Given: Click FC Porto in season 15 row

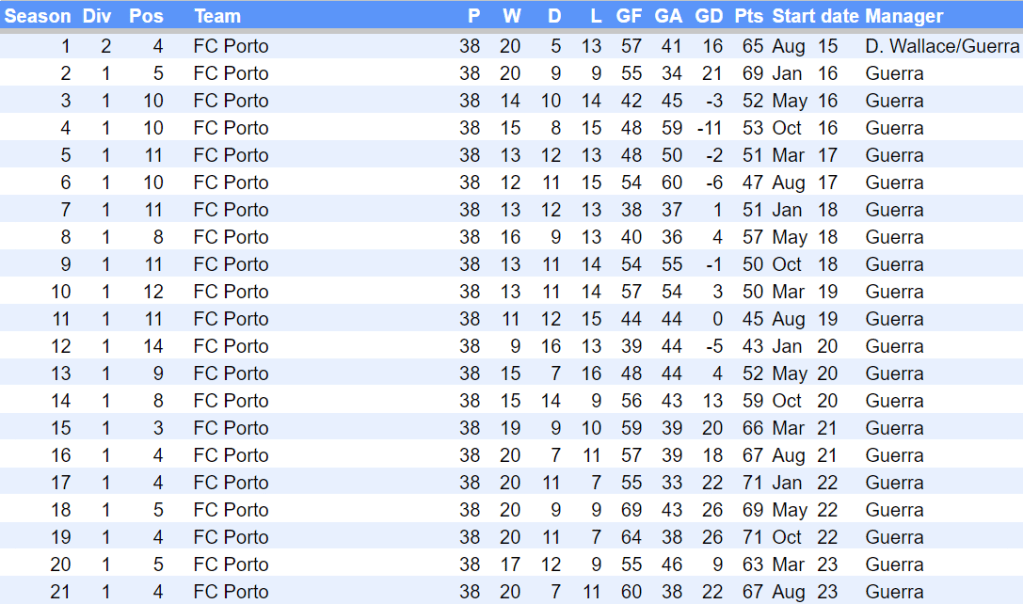Looking at the screenshot, I should (231, 428).
